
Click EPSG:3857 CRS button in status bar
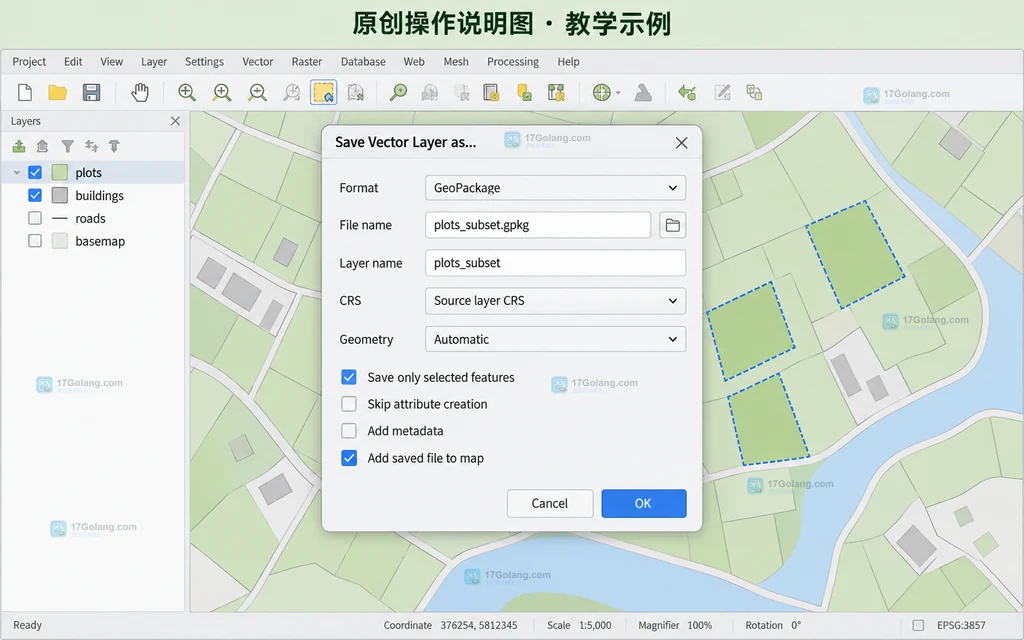tap(961, 625)
